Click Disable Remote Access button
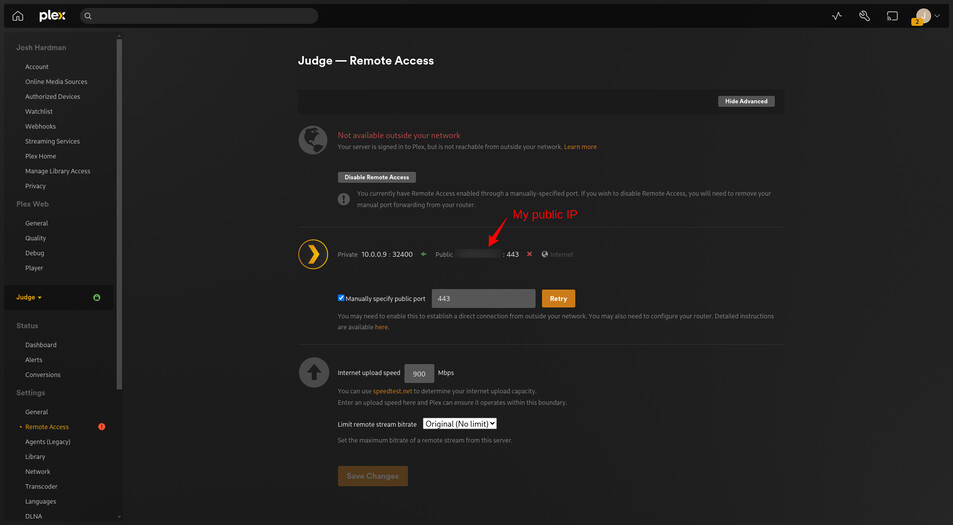The width and height of the screenshot is (953, 525). pos(377,177)
